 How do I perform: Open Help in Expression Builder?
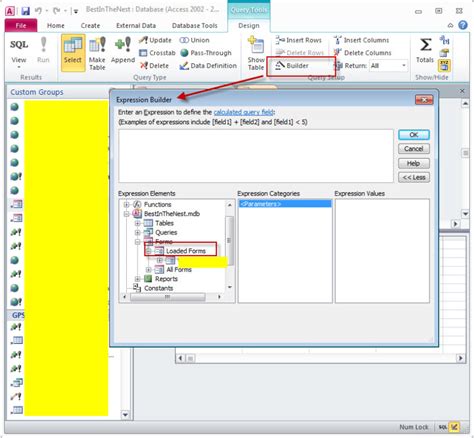point(414,163)
